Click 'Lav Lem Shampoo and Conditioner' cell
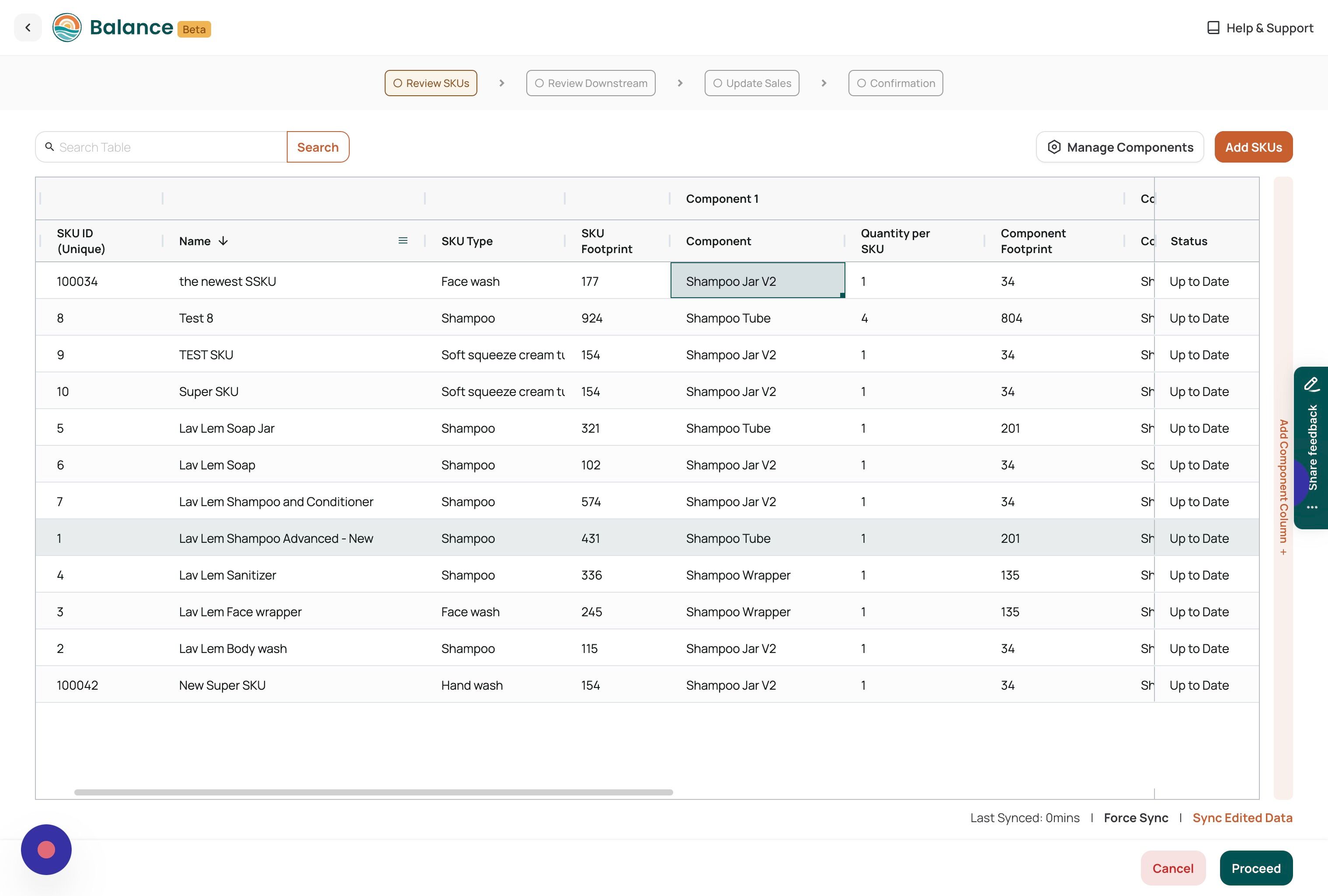Screen dimensions: 1328x896 [294, 501]
